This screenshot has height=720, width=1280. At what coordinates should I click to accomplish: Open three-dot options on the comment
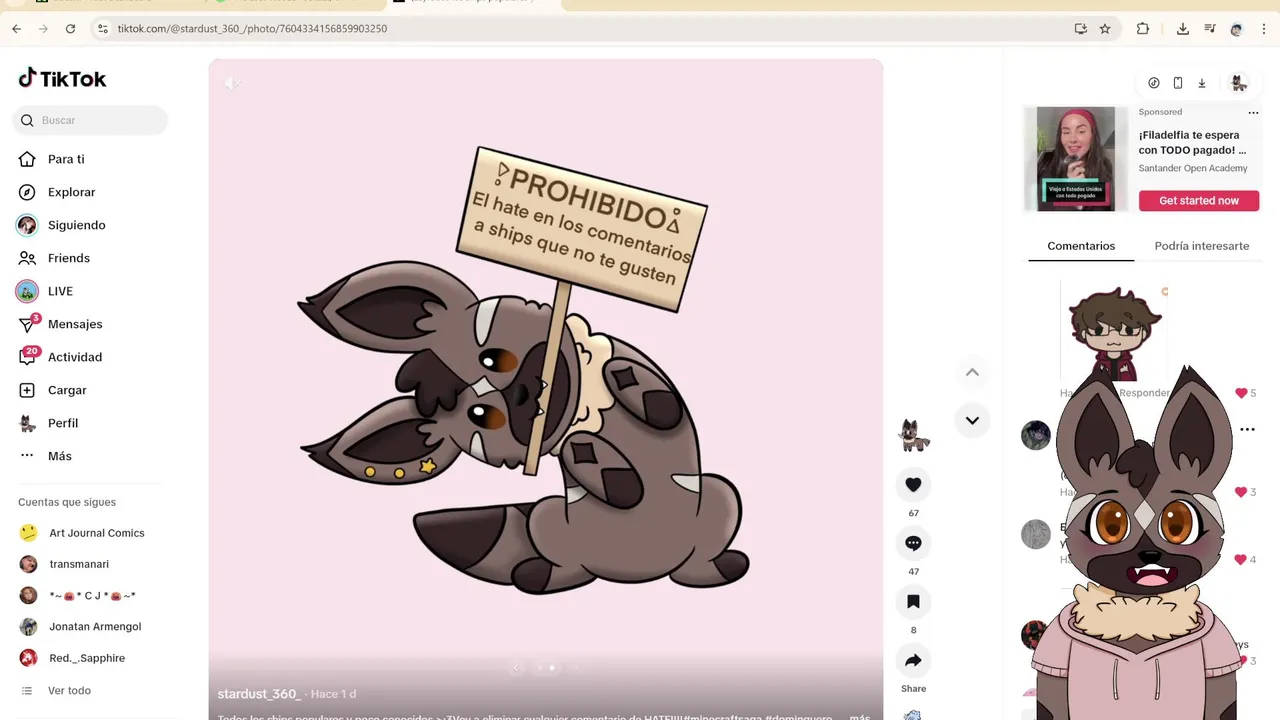(x=1247, y=429)
